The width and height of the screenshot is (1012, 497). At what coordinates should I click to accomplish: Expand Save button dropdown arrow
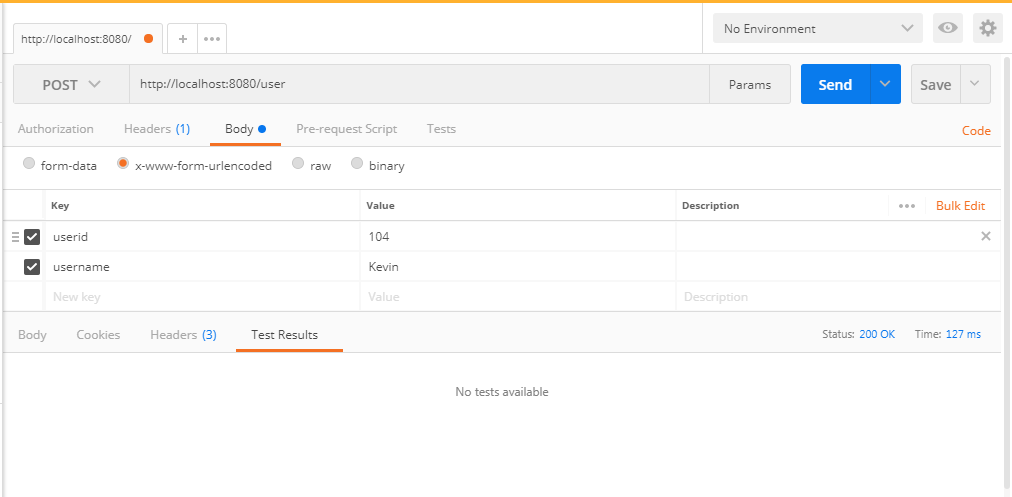click(x=975, y=84)
